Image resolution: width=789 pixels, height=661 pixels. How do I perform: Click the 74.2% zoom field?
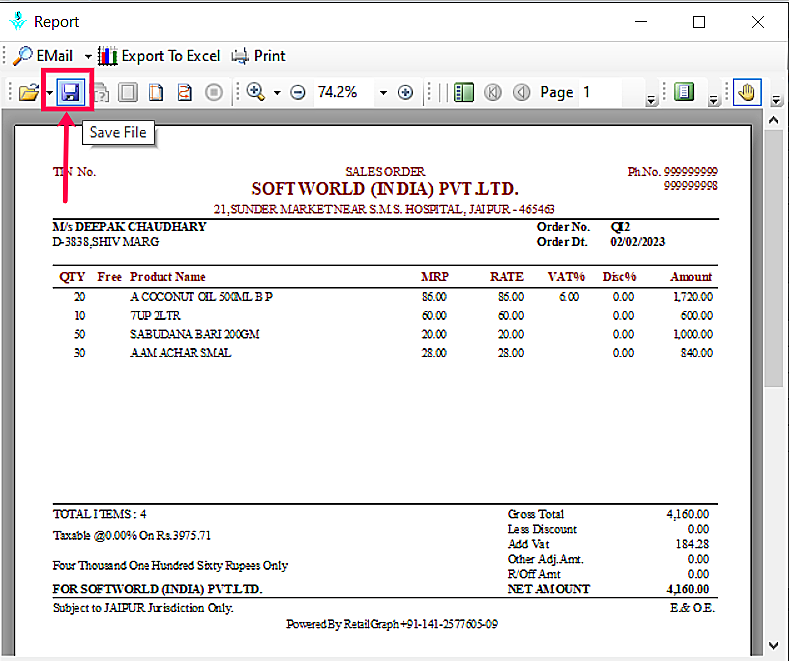point(344,92)
